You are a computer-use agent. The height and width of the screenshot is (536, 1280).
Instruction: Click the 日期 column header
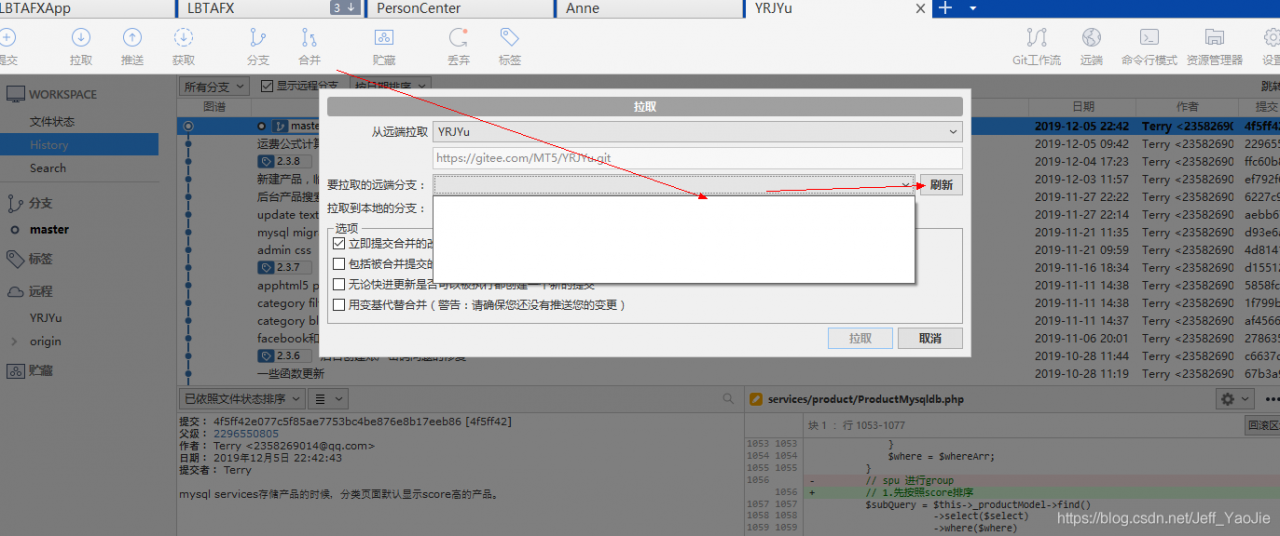click(1083, 106)
